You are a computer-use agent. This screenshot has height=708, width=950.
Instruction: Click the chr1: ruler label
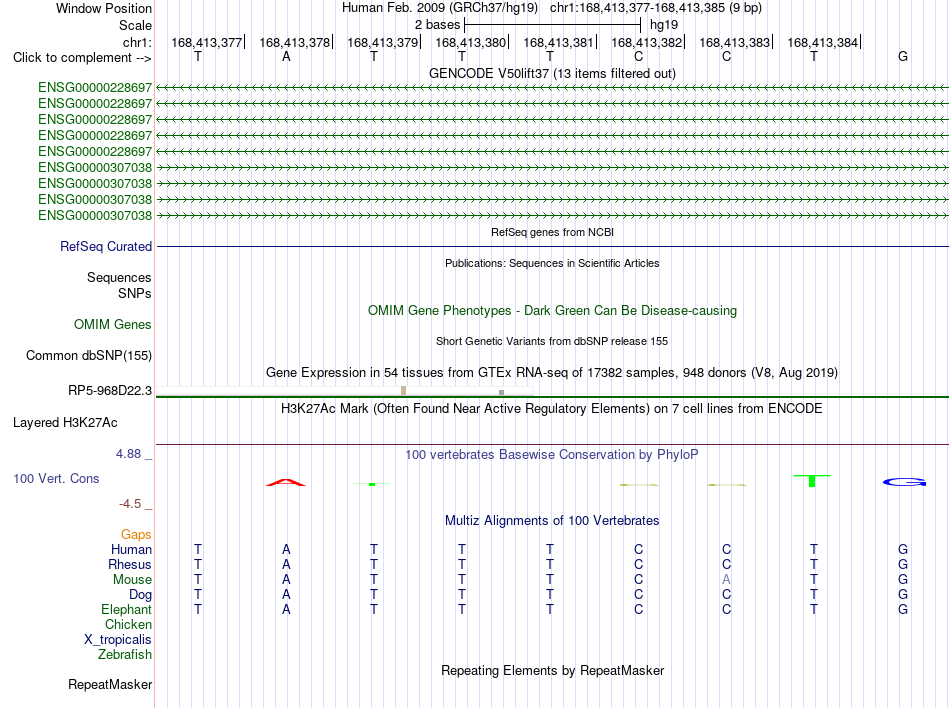pos(138,42)
